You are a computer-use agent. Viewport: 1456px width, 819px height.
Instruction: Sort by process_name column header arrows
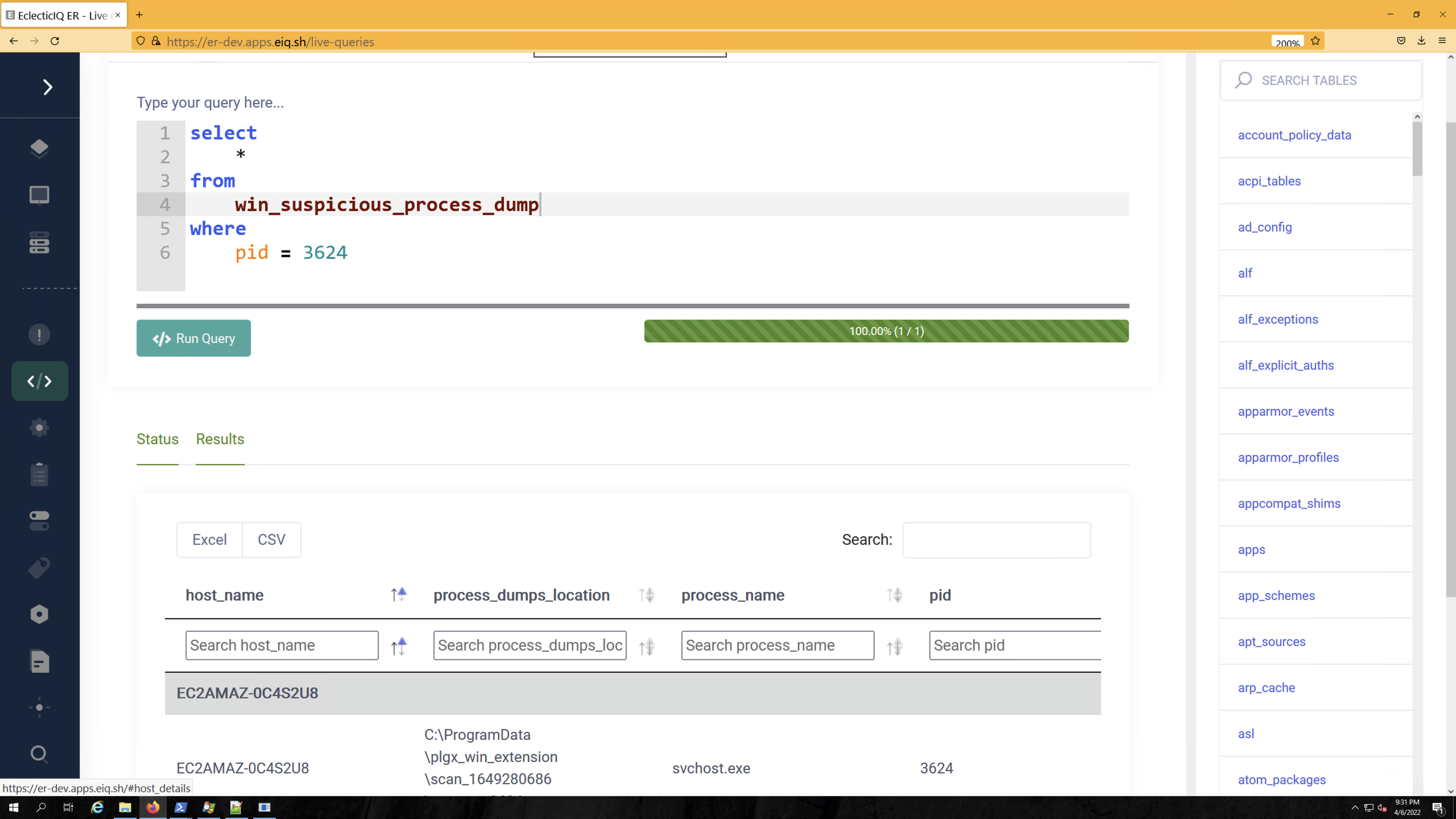click(x=895, y=595)
